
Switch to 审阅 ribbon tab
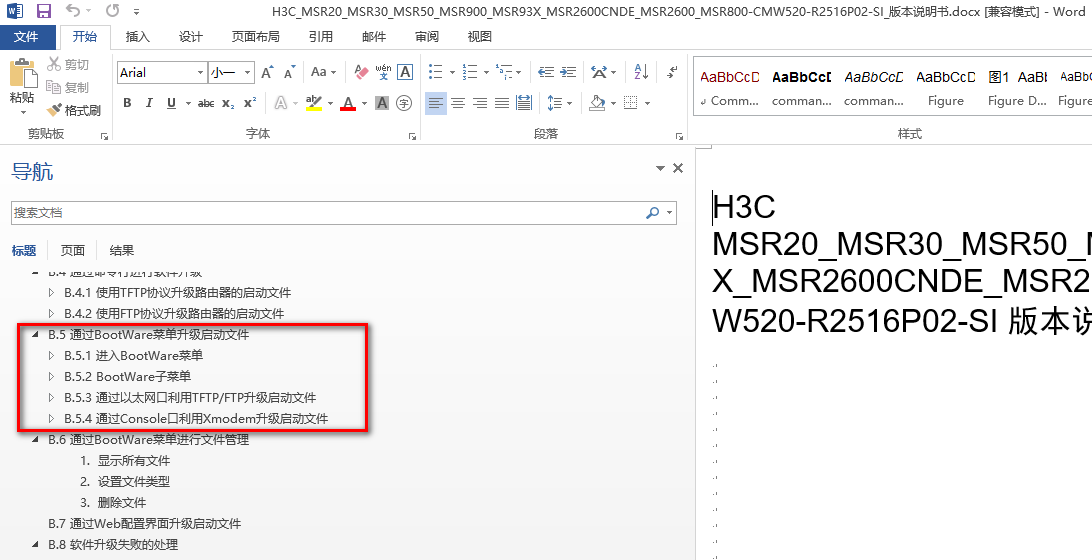click(x=427, y=37)
